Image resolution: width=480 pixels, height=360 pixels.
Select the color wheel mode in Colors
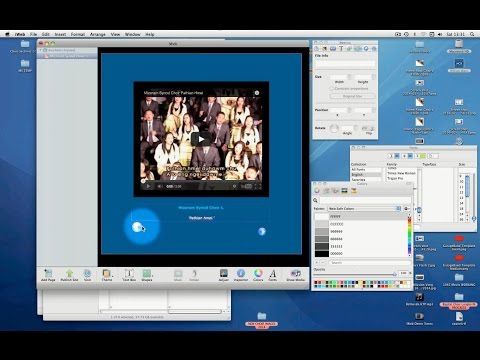317,191
